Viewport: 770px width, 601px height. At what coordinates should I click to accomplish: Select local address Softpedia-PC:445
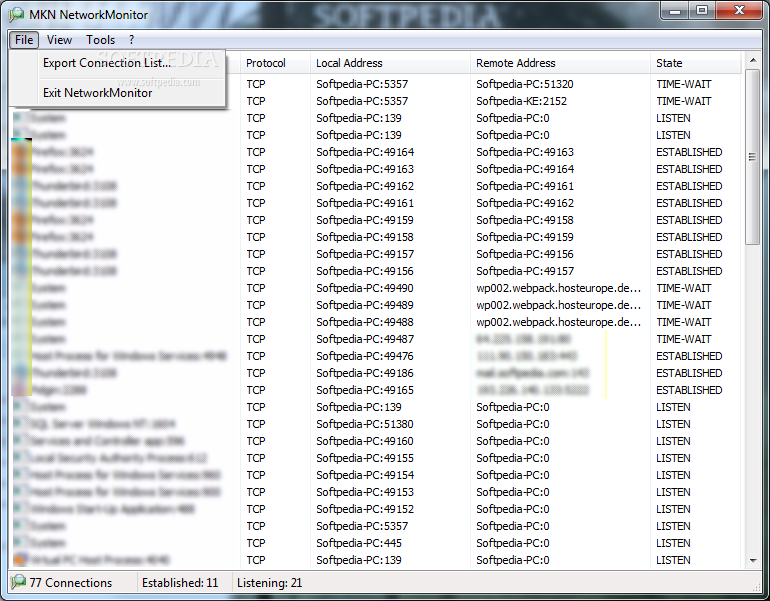[358, 543]
